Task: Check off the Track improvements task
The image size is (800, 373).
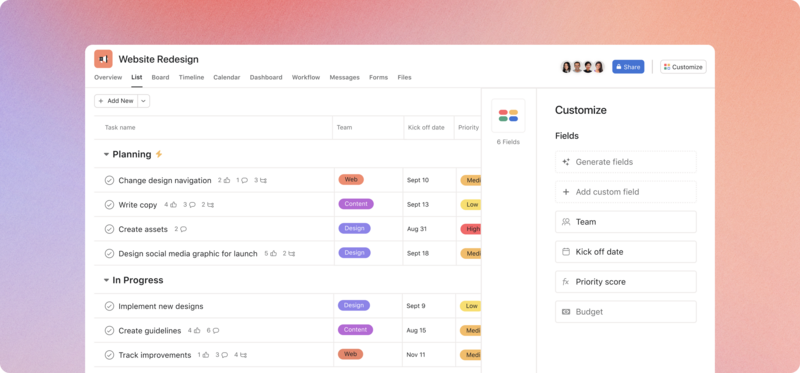Action: (109, 355)
